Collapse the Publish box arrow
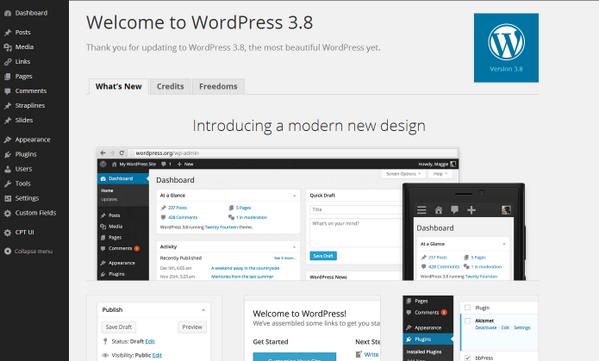 203,310
